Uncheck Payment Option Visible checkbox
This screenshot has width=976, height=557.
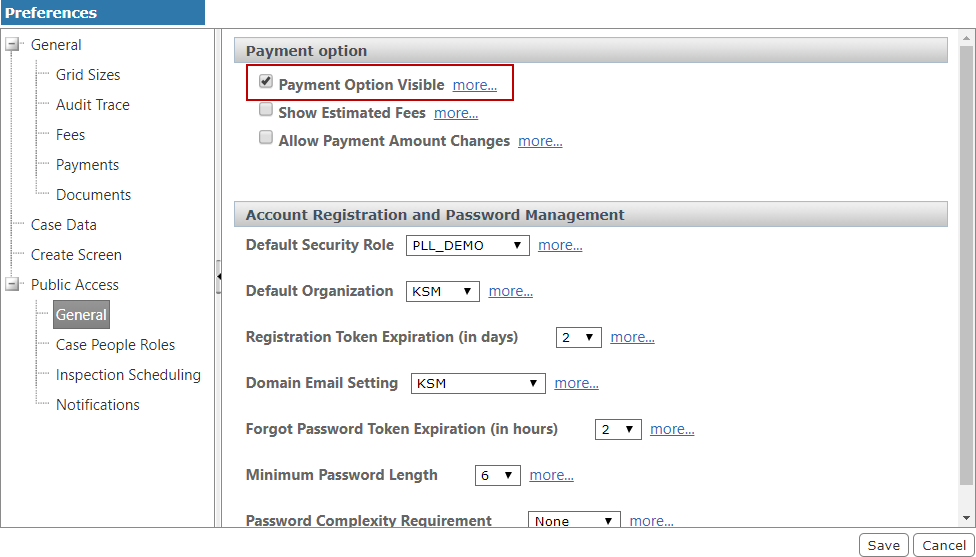coord(266,82)
